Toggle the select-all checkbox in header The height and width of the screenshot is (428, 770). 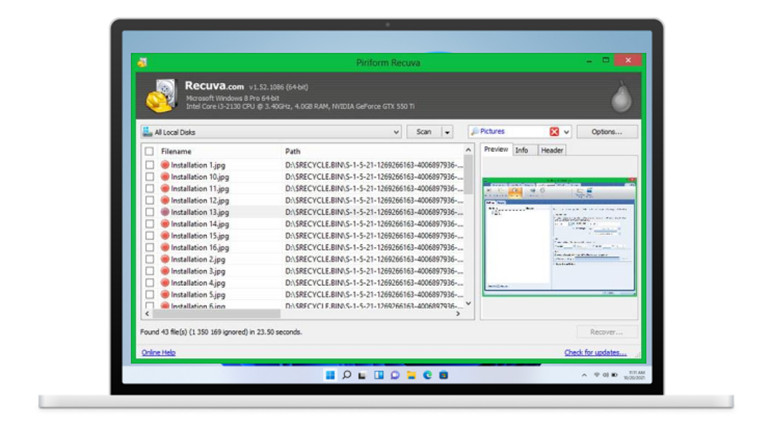(149, 152)
